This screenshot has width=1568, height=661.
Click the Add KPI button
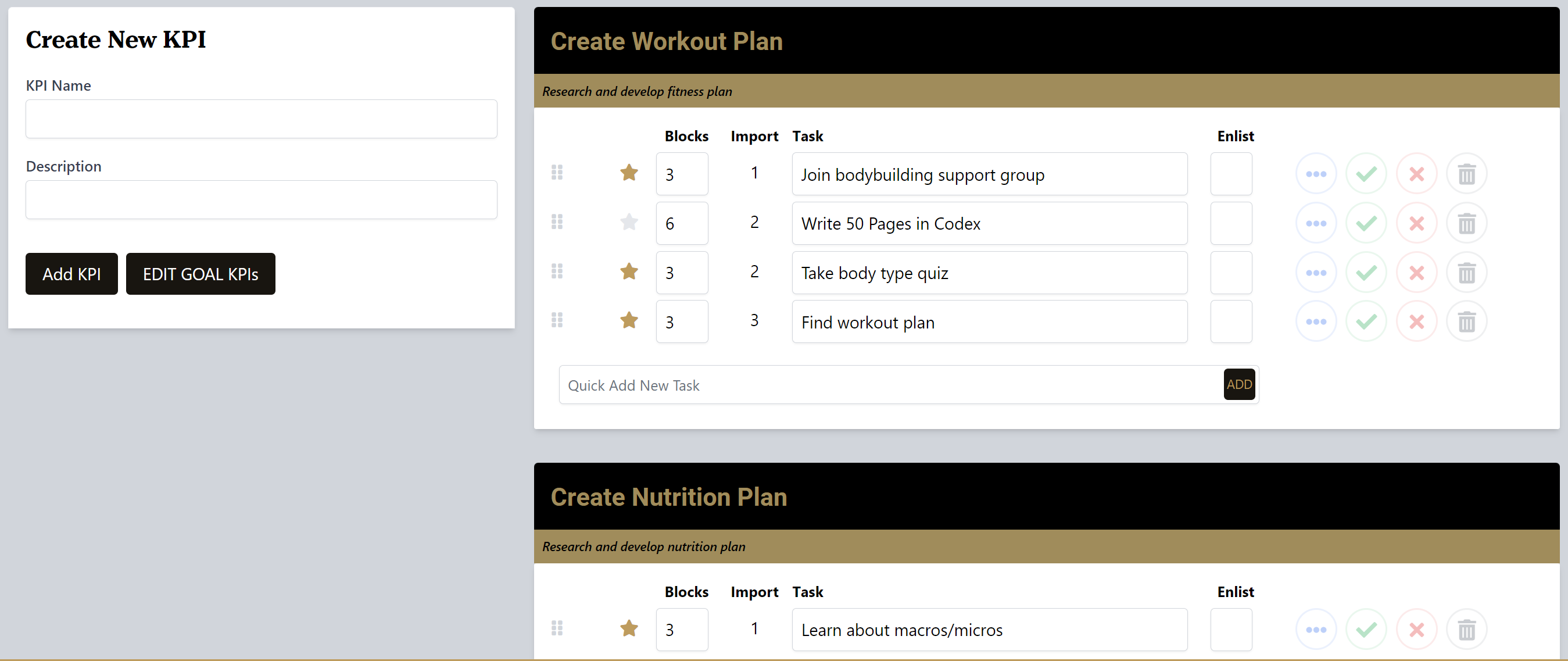[x=71, y=274]
